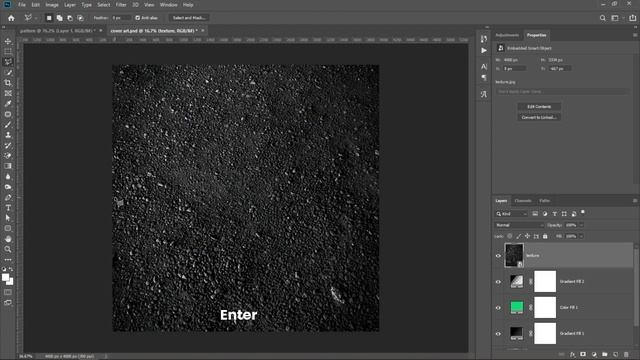
Task: Select the Hand tool
Action: 8,239
